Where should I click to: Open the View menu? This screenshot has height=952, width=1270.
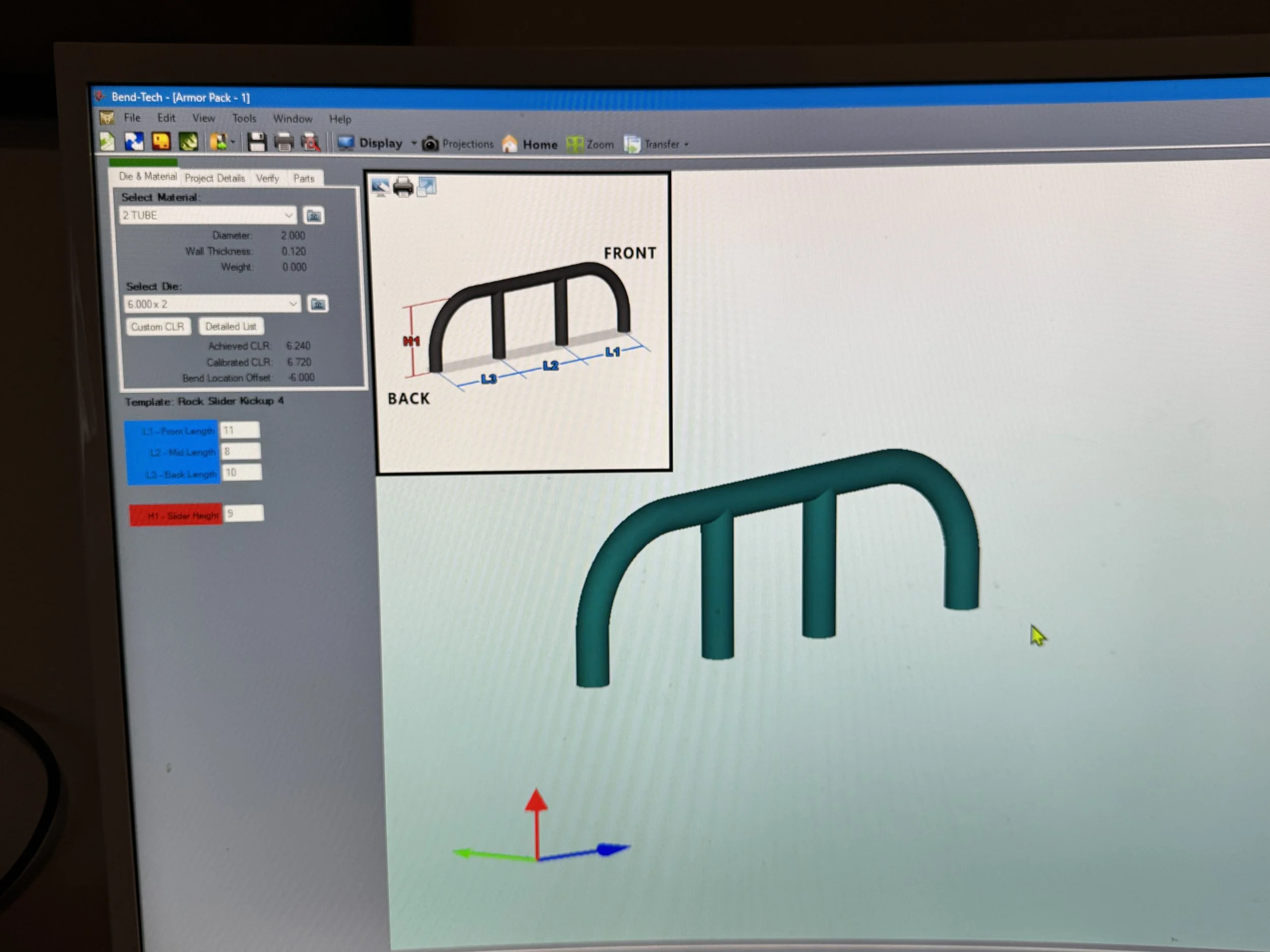pyautogui.click(x=203, y=118)
